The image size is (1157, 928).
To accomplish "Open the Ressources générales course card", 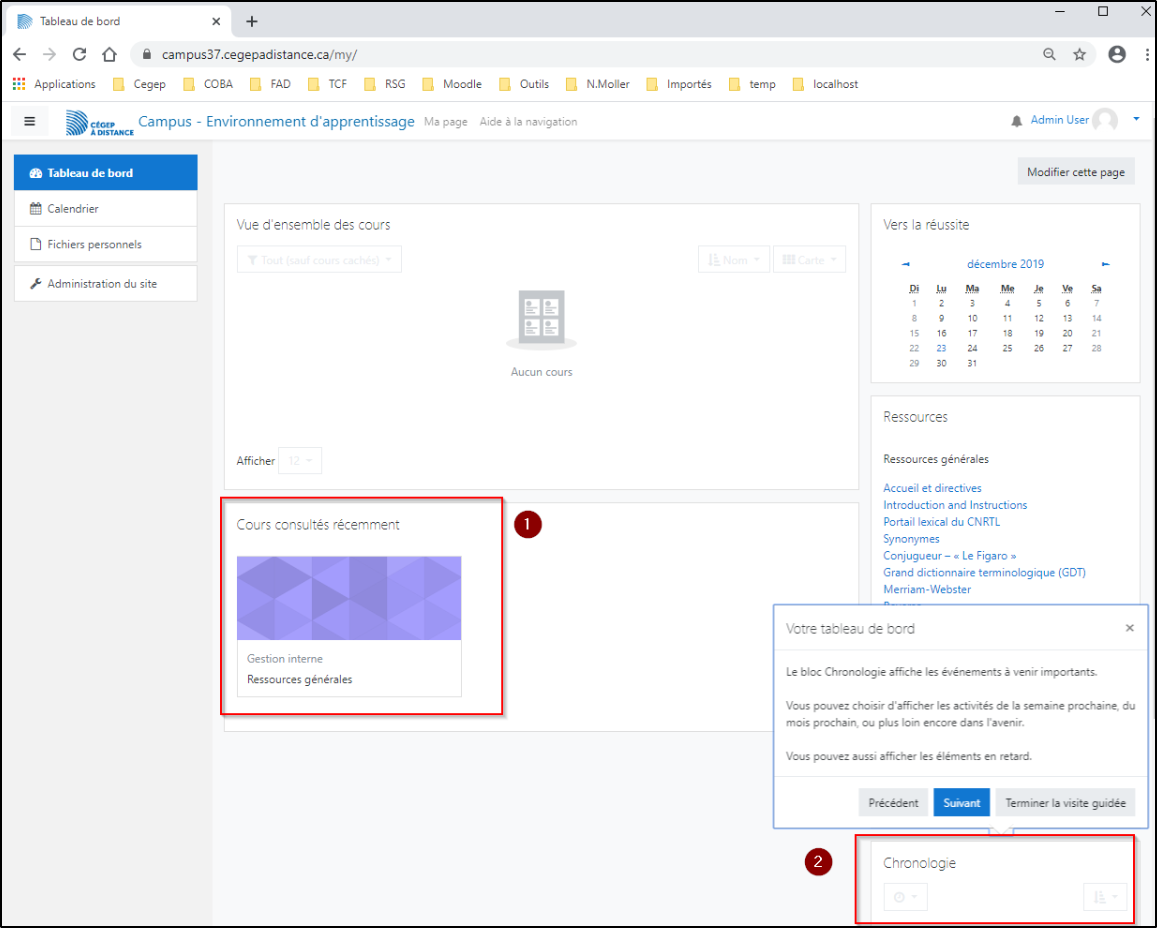I will 349,625.
